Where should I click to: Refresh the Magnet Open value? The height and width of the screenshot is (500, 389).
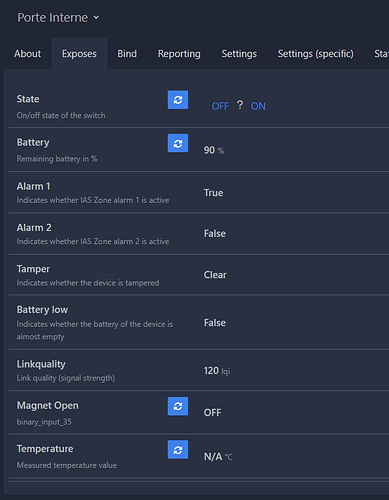click(x=178, y=406)
